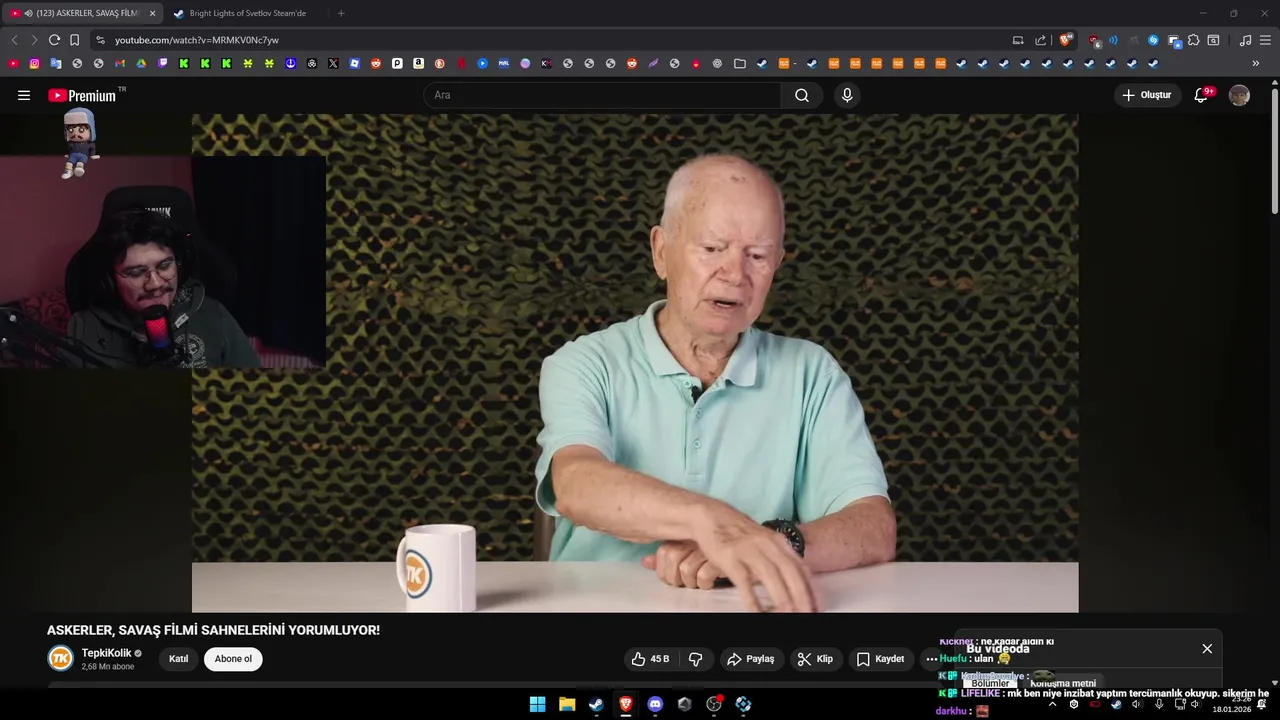Start voice search with the microphone icon
This screenshot has width=1280, height=720.
point(847,95)
